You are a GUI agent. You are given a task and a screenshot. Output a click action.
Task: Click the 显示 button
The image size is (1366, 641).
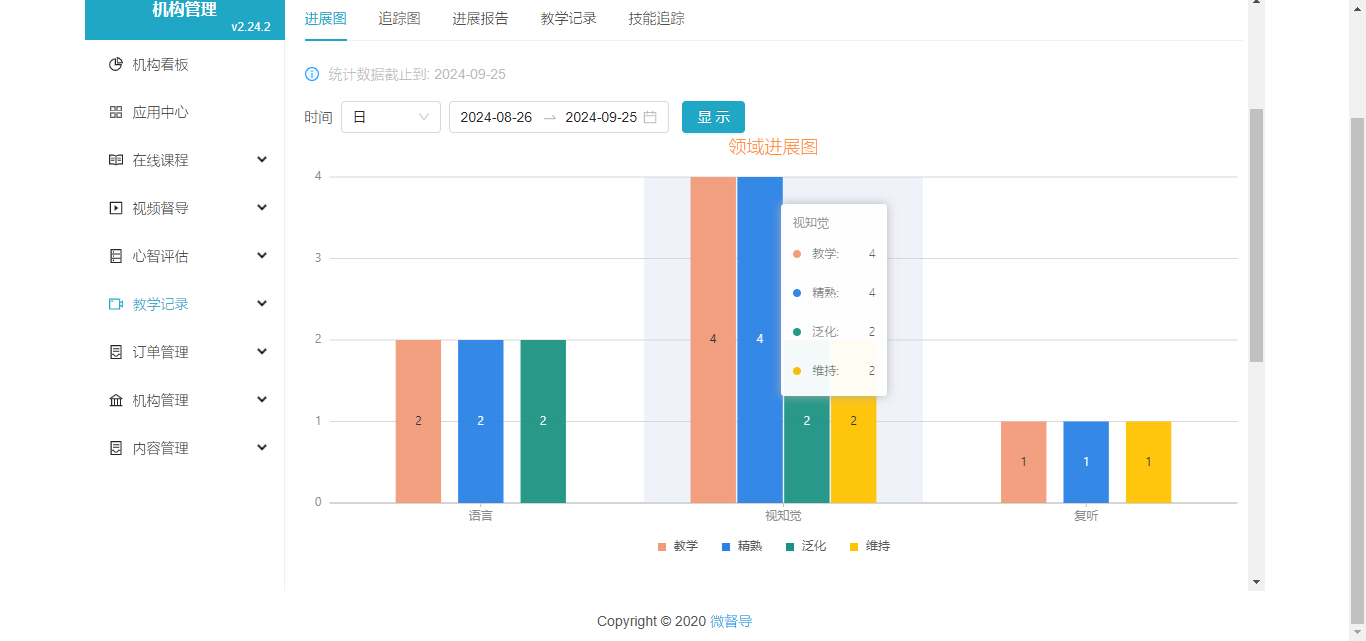point(713,117)
